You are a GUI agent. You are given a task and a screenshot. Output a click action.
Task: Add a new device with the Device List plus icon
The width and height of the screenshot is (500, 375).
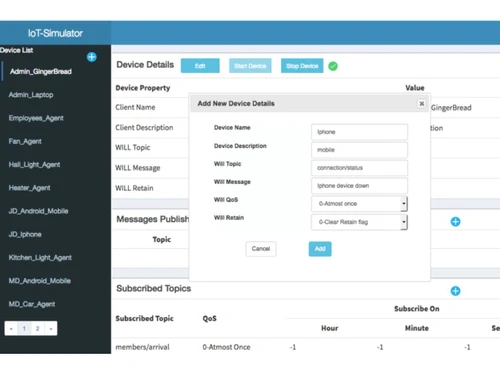pyautogui.click(x=92, y=57)
